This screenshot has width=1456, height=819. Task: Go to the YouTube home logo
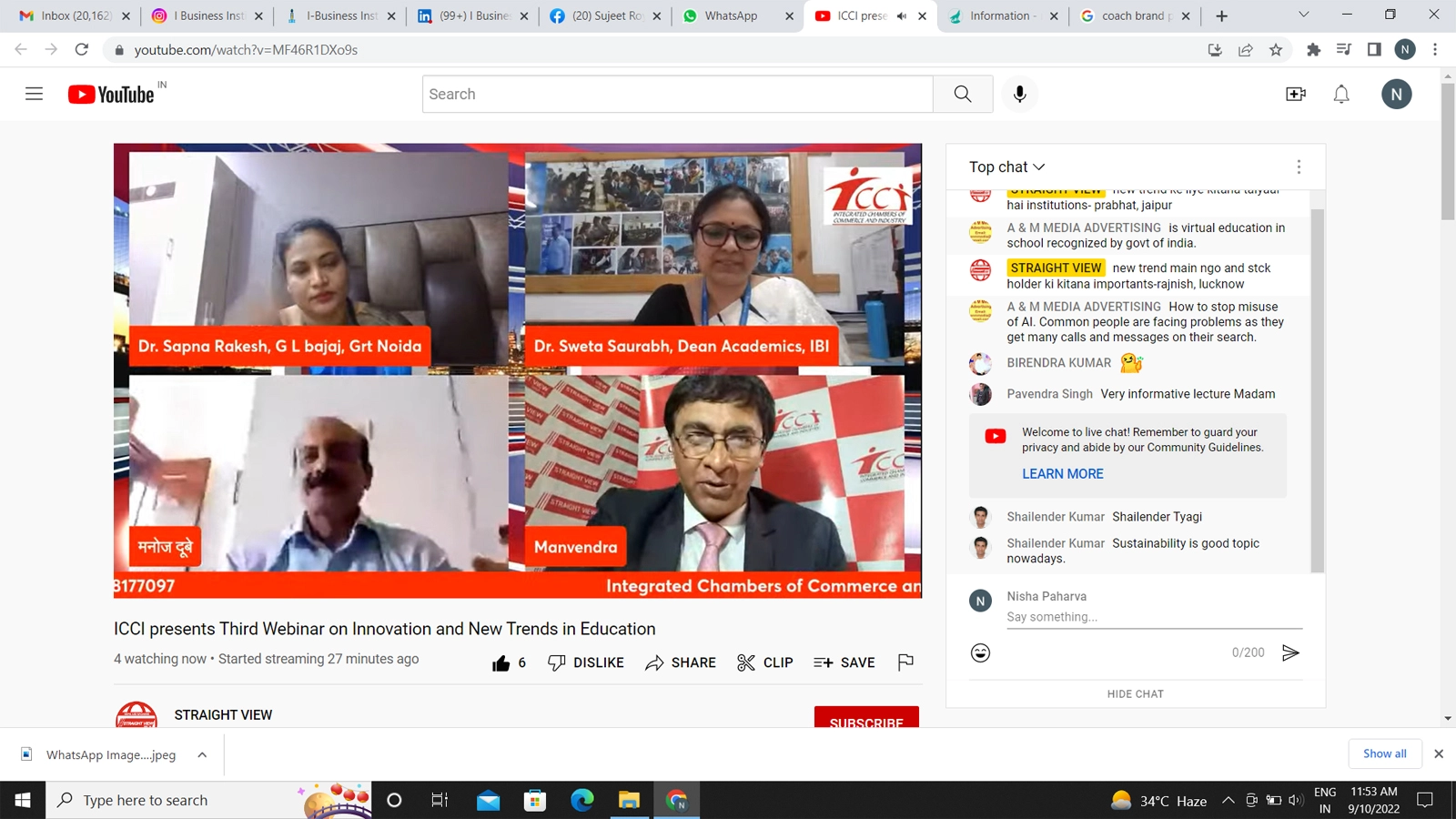coord(111,94)
